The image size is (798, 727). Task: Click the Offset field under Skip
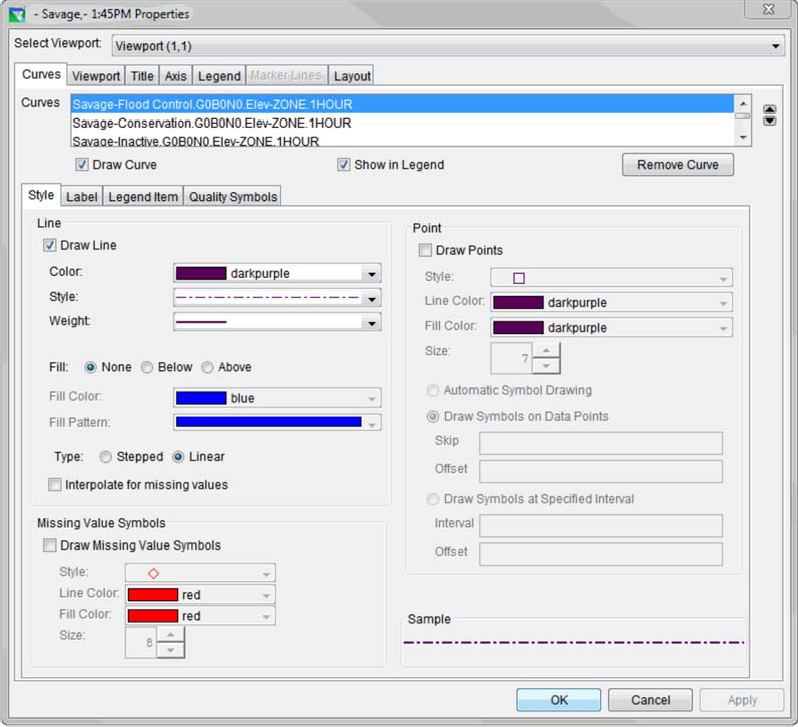pos(601,471)
